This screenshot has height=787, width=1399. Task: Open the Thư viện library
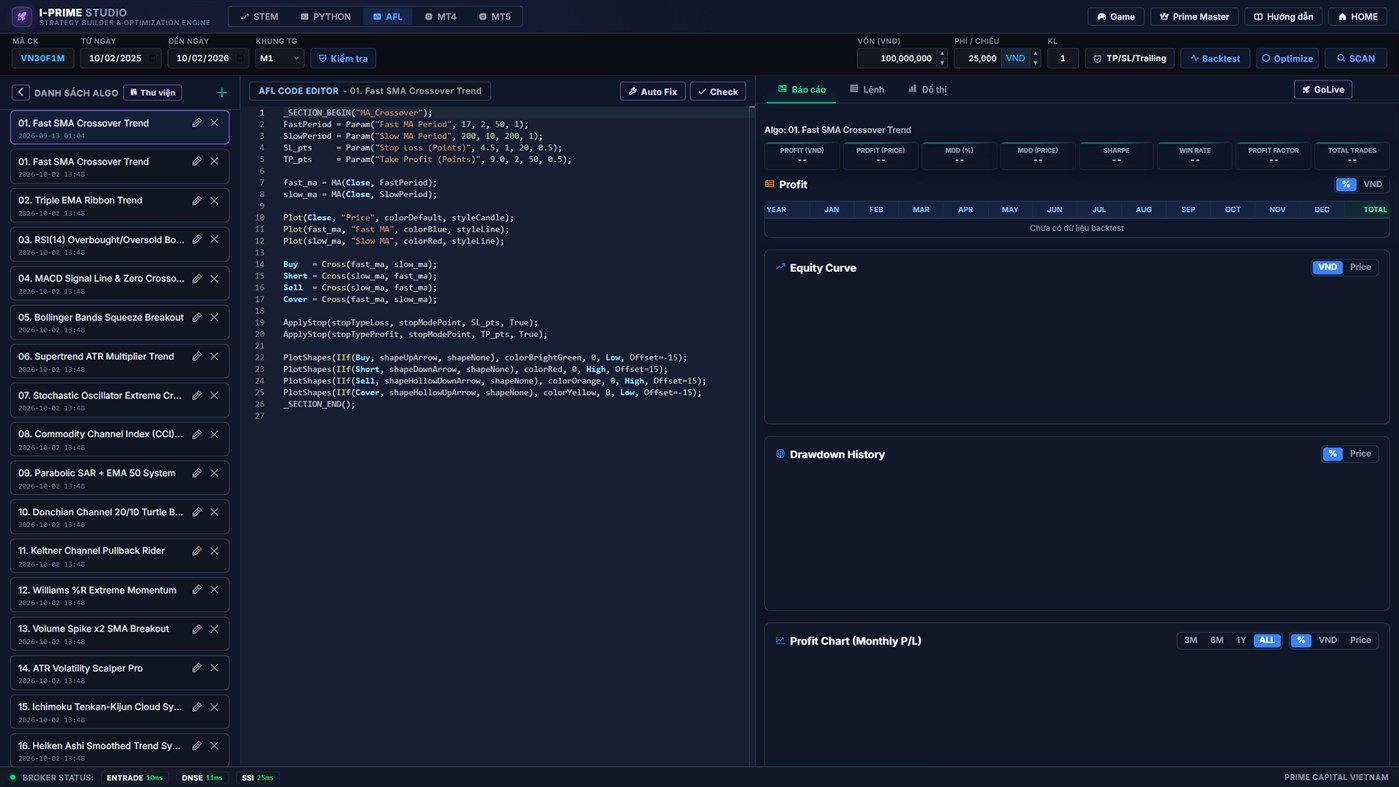(x=152, y=92)
